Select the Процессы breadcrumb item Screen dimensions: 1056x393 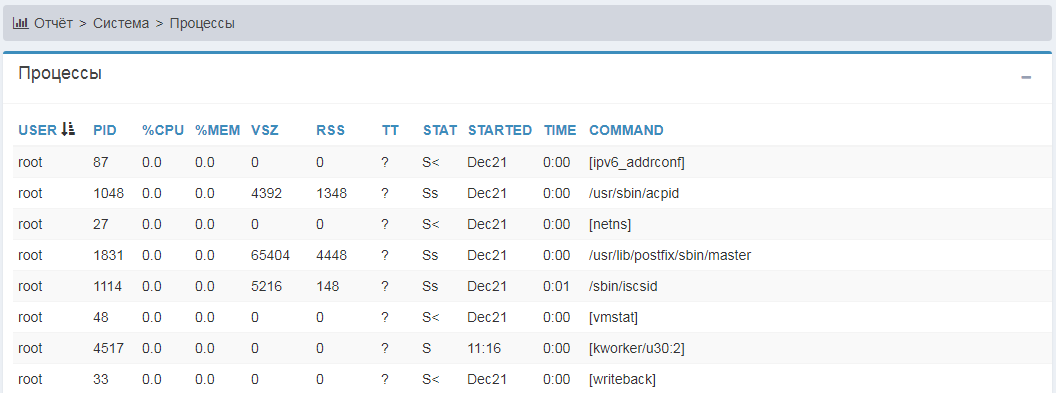click(x=202, y=23)
